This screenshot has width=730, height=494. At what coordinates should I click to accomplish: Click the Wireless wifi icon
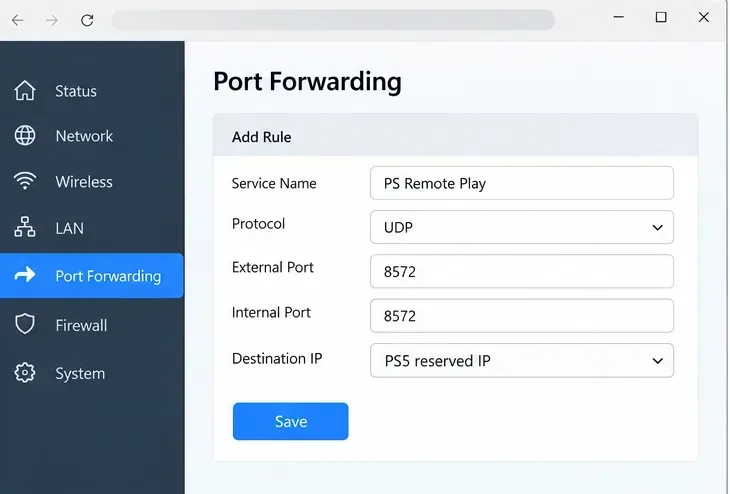25,181
